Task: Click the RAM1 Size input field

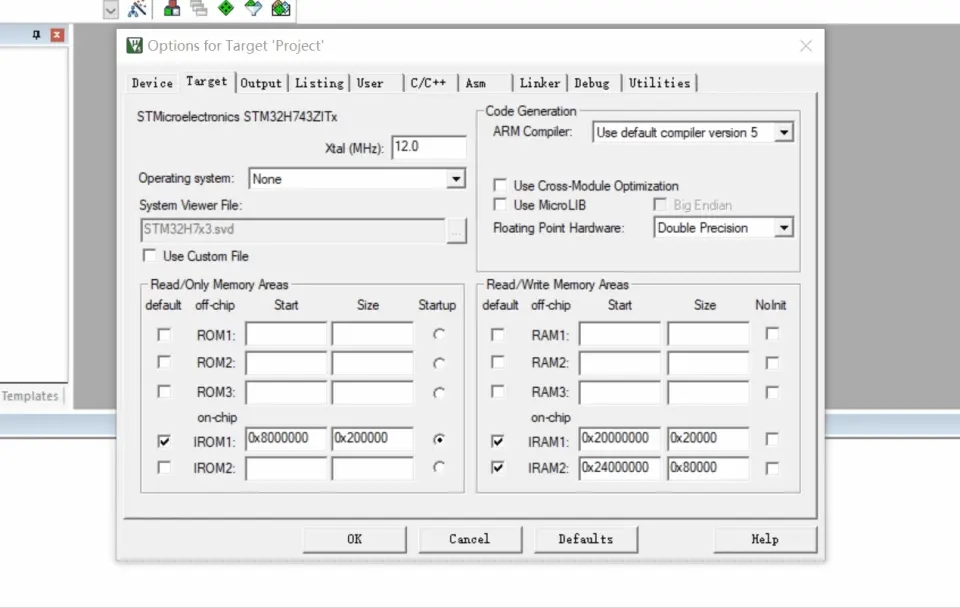Action: [x=708, y=334]
